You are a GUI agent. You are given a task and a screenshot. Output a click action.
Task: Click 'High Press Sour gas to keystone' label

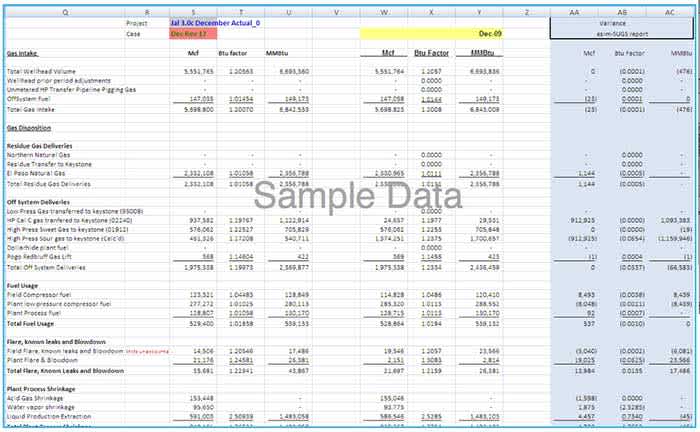[66, 239]
